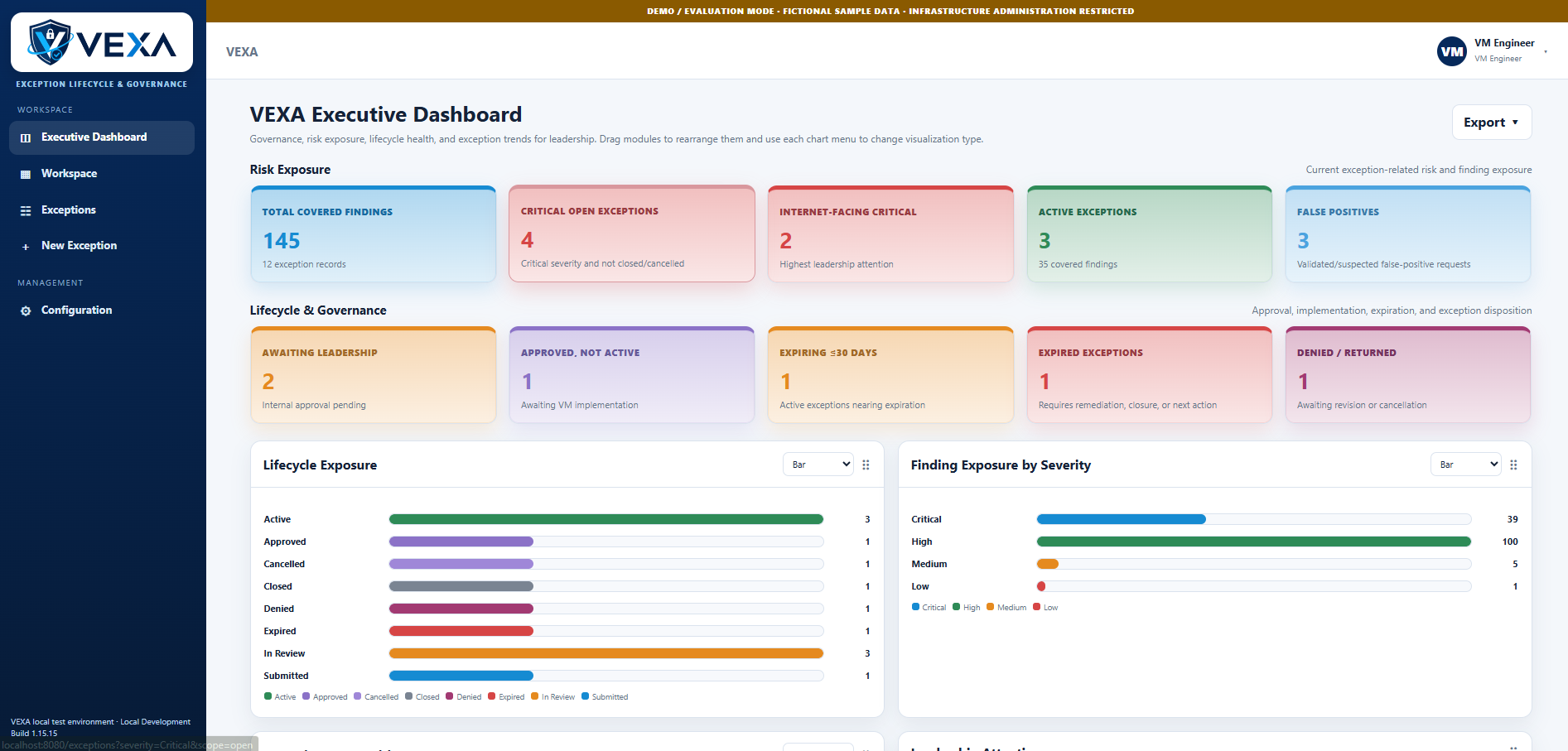Viewport: 1568px width, 751px height.
Task: Click the Critical severity legend swatch
Action: tap(915, 607)
